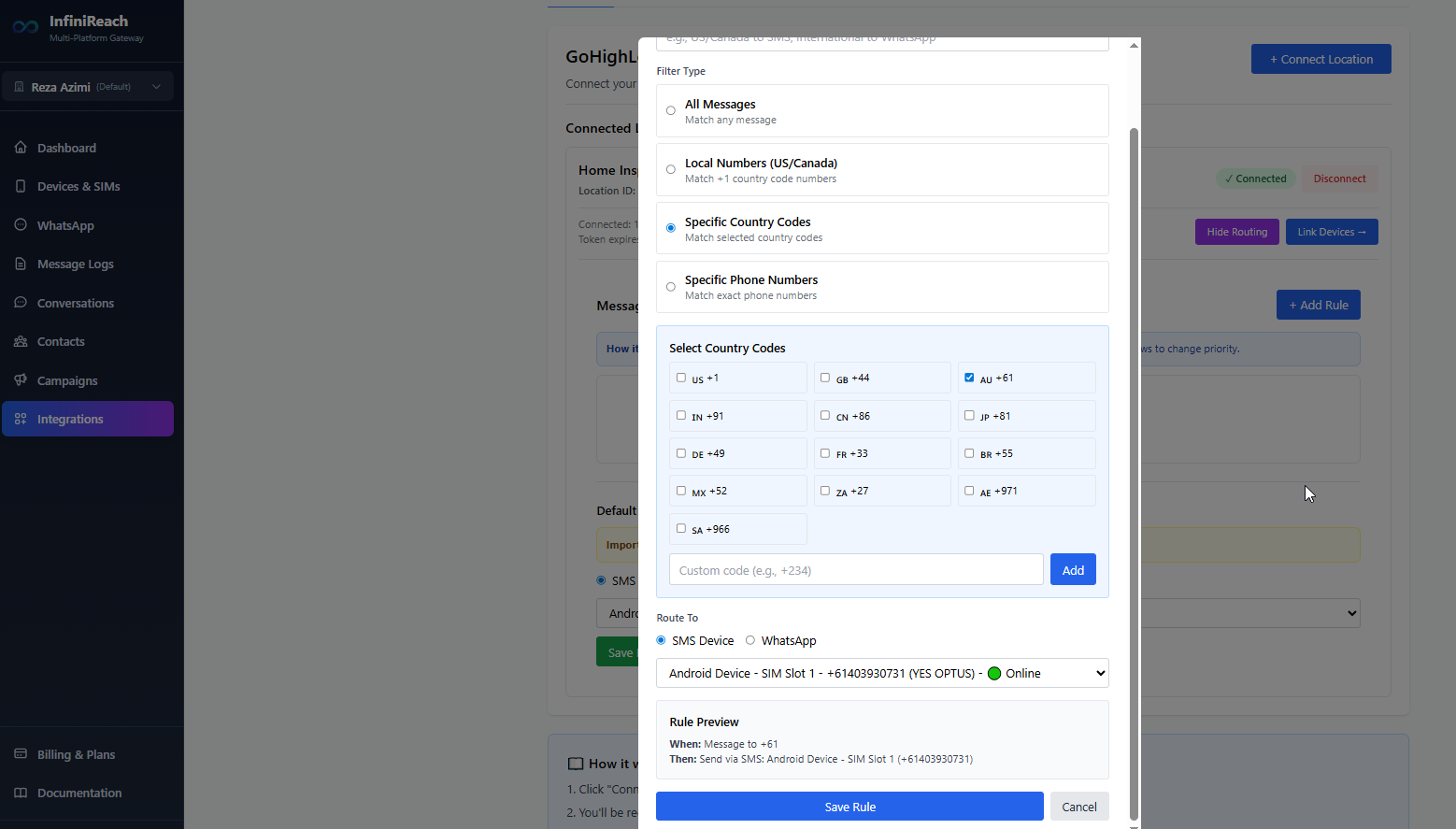Click the Devices & SIMs phone icon

21,186
